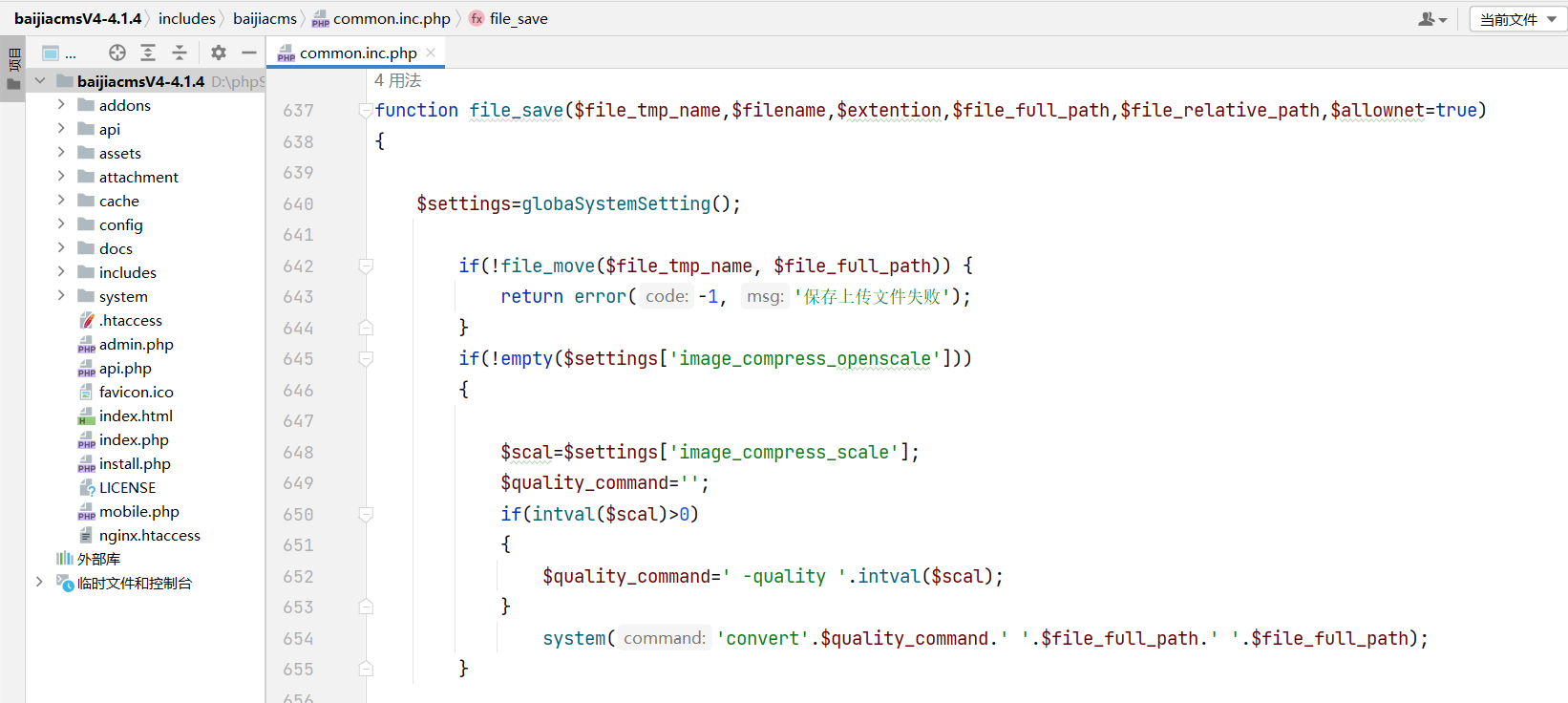The height and width of the screenshot is (703, 1568).
Task: Click the folder icon in the left tool strip
Action: (13, 85)
